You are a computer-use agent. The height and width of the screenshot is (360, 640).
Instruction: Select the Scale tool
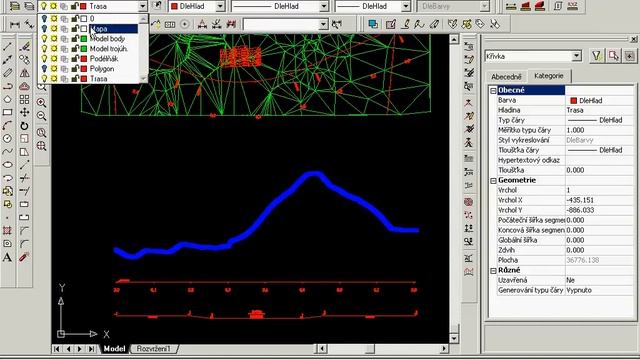[24, 139]
